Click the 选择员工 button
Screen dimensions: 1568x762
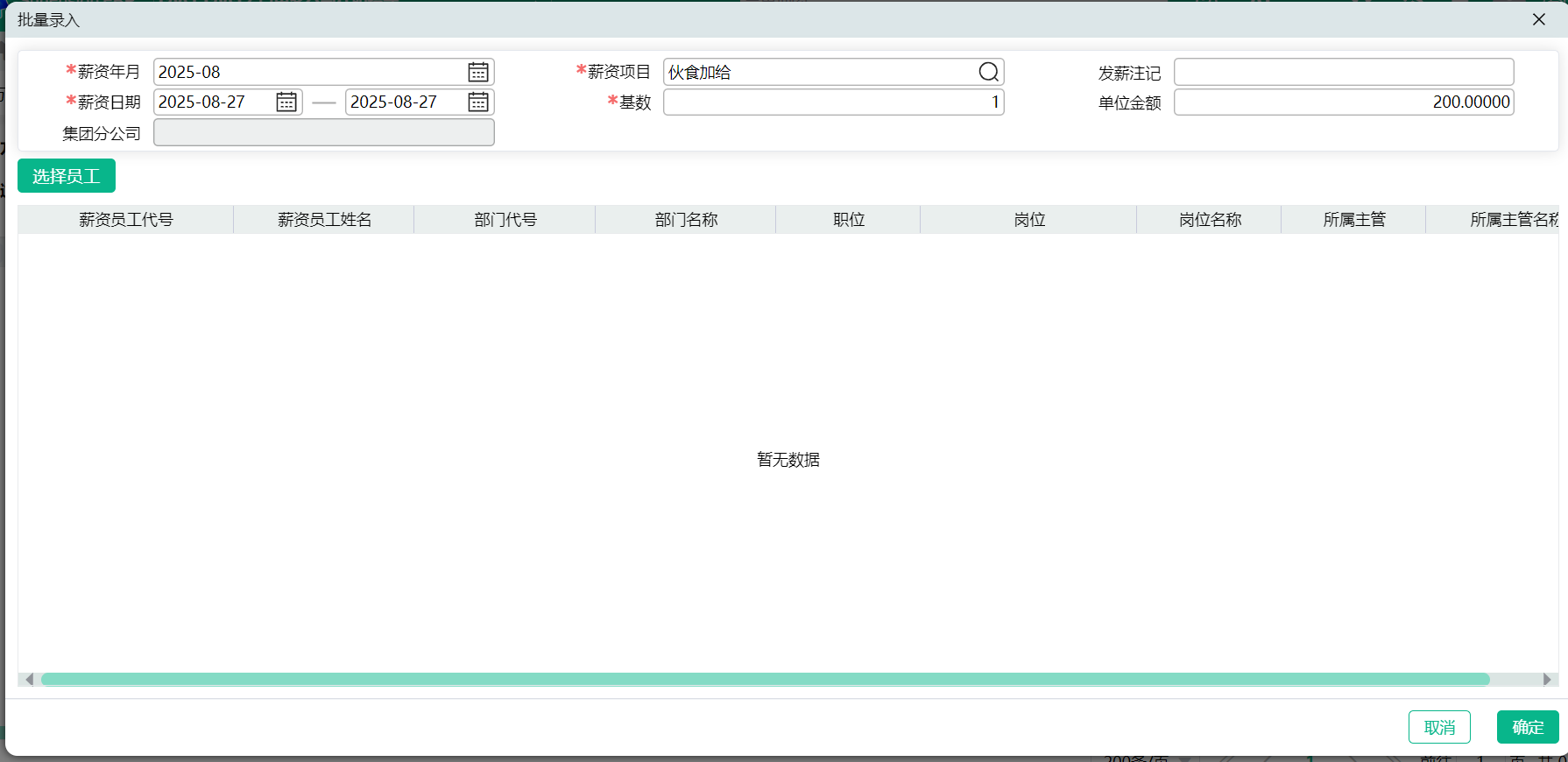[67, 176]
